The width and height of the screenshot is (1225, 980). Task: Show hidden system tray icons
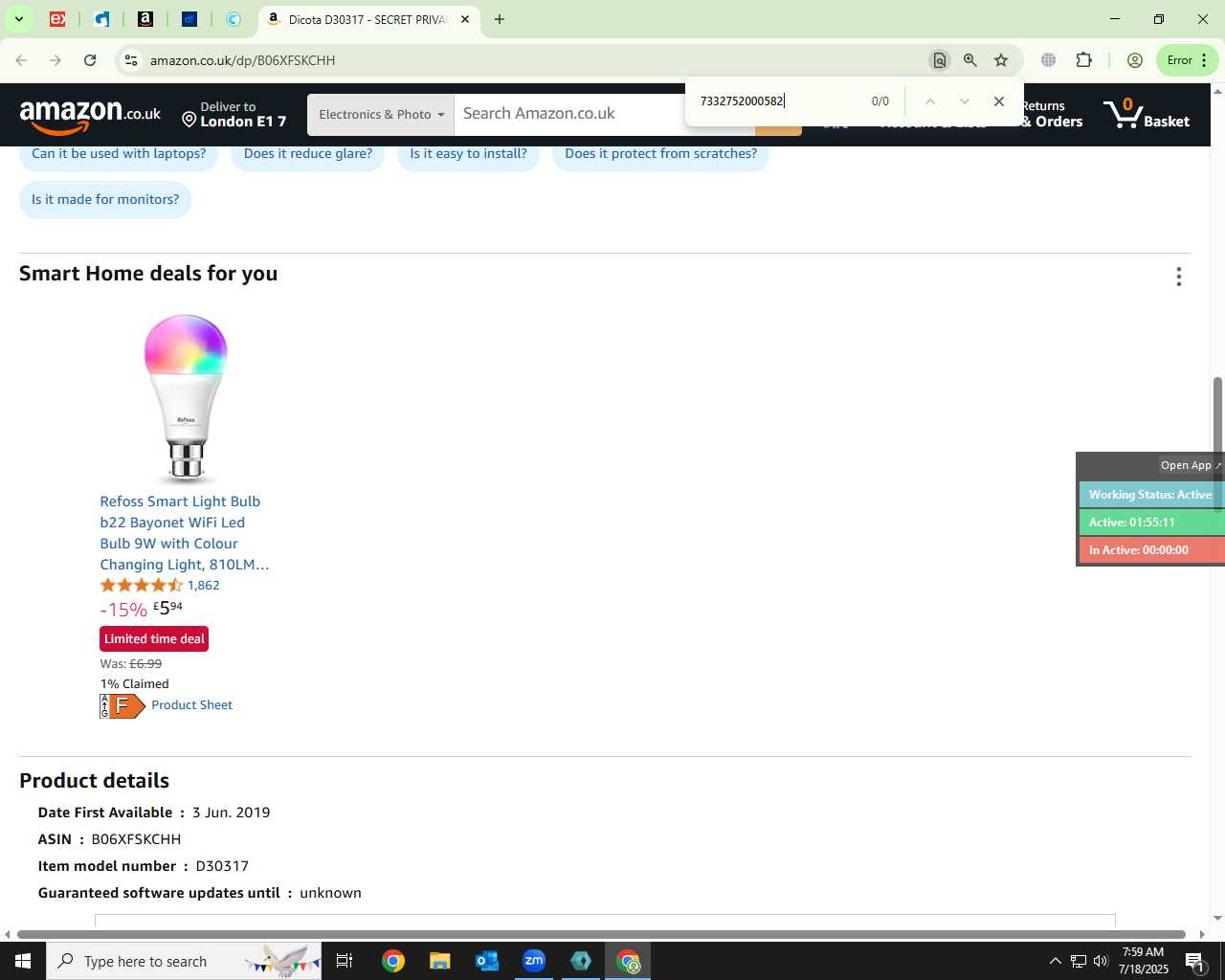(1055, 961)
